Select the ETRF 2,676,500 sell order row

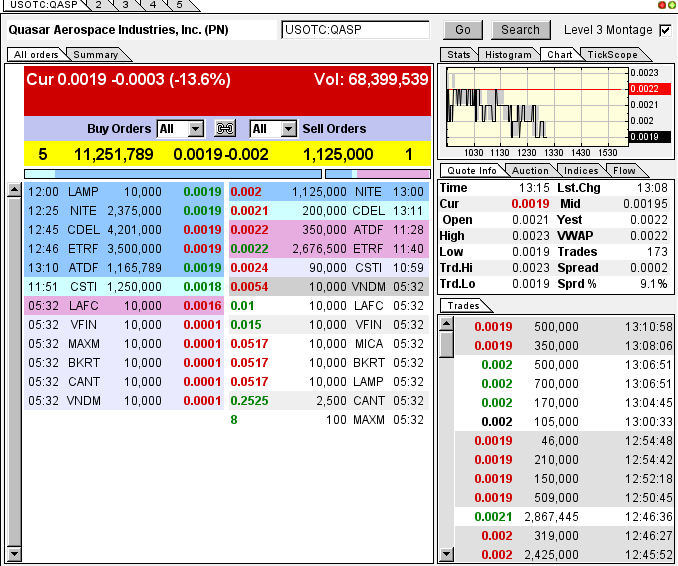[x=329, y=249]
